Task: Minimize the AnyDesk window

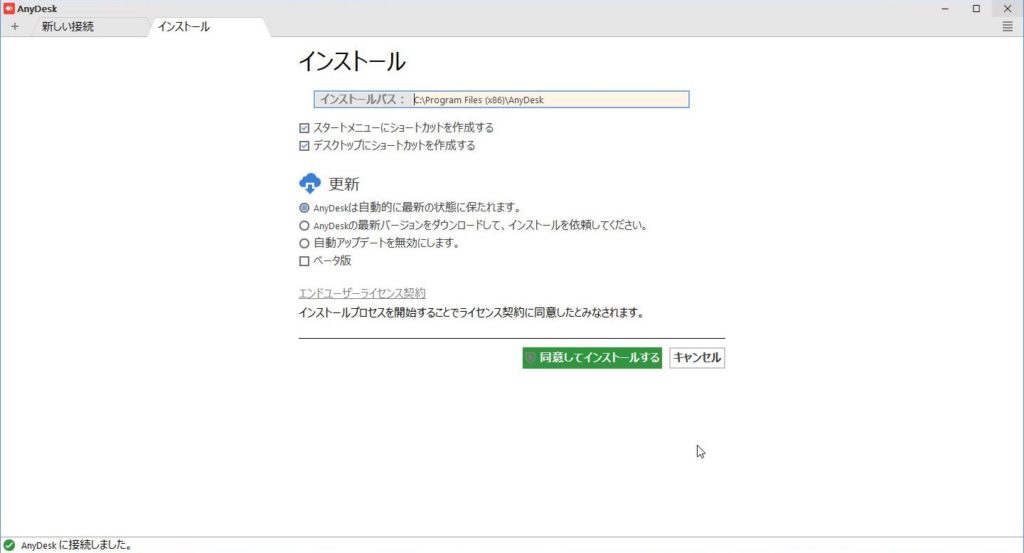Action: (945, 8)
